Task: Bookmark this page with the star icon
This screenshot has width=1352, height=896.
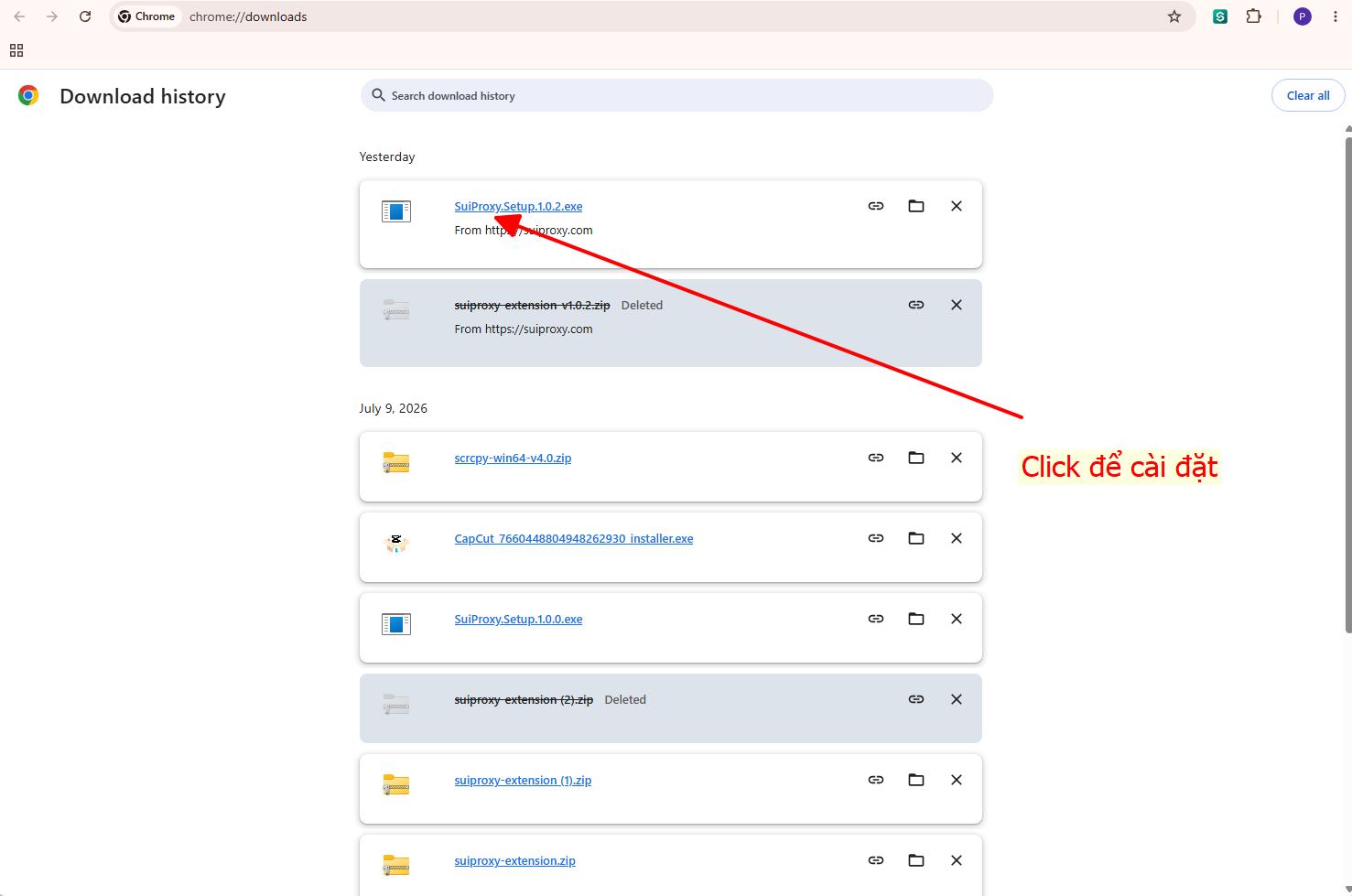Action: point(1174,16)
